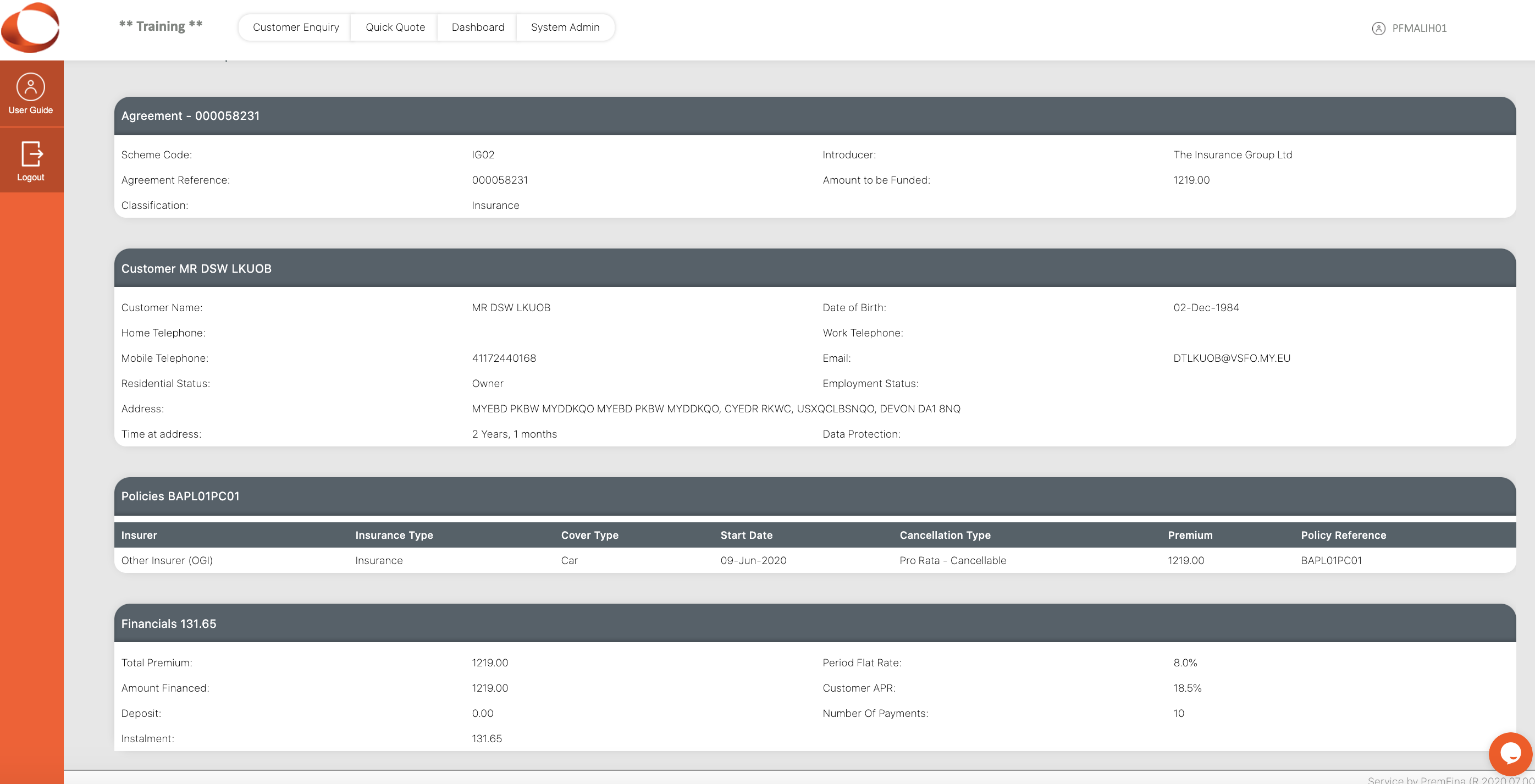
Task: Click the Premium column header
Action: (x=1190, y=535)
